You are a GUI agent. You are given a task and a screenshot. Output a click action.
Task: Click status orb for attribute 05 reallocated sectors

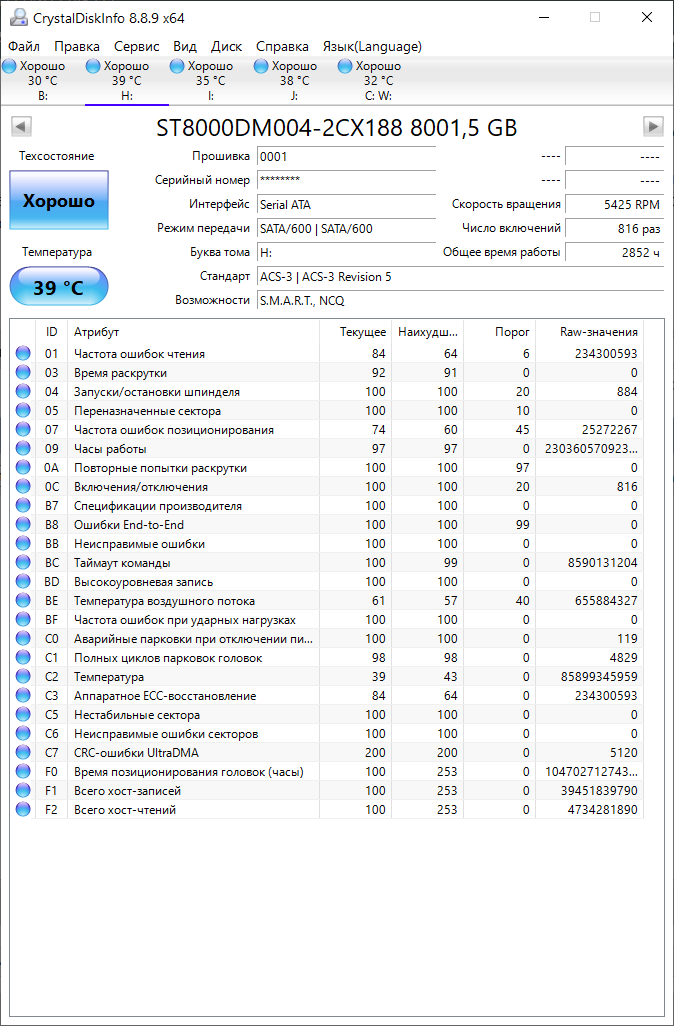[x=23, y=410]
